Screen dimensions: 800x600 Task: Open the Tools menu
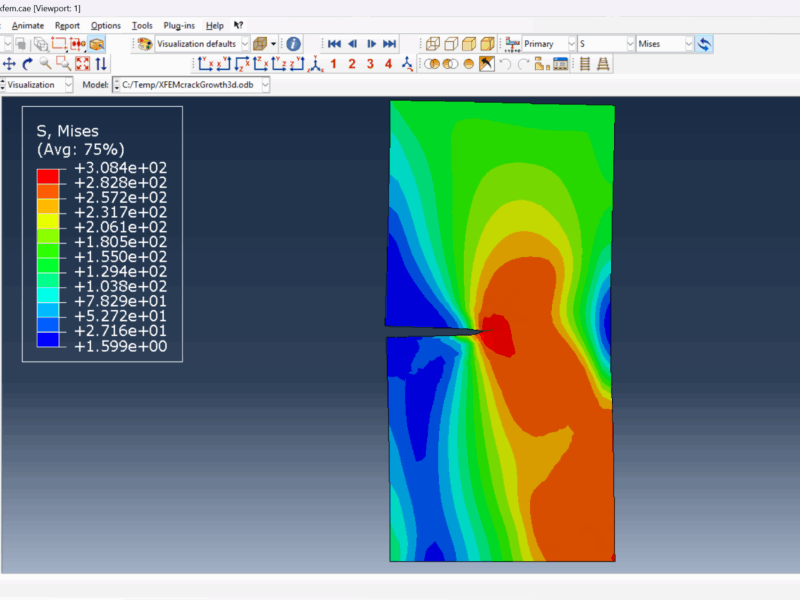(142, 26)
